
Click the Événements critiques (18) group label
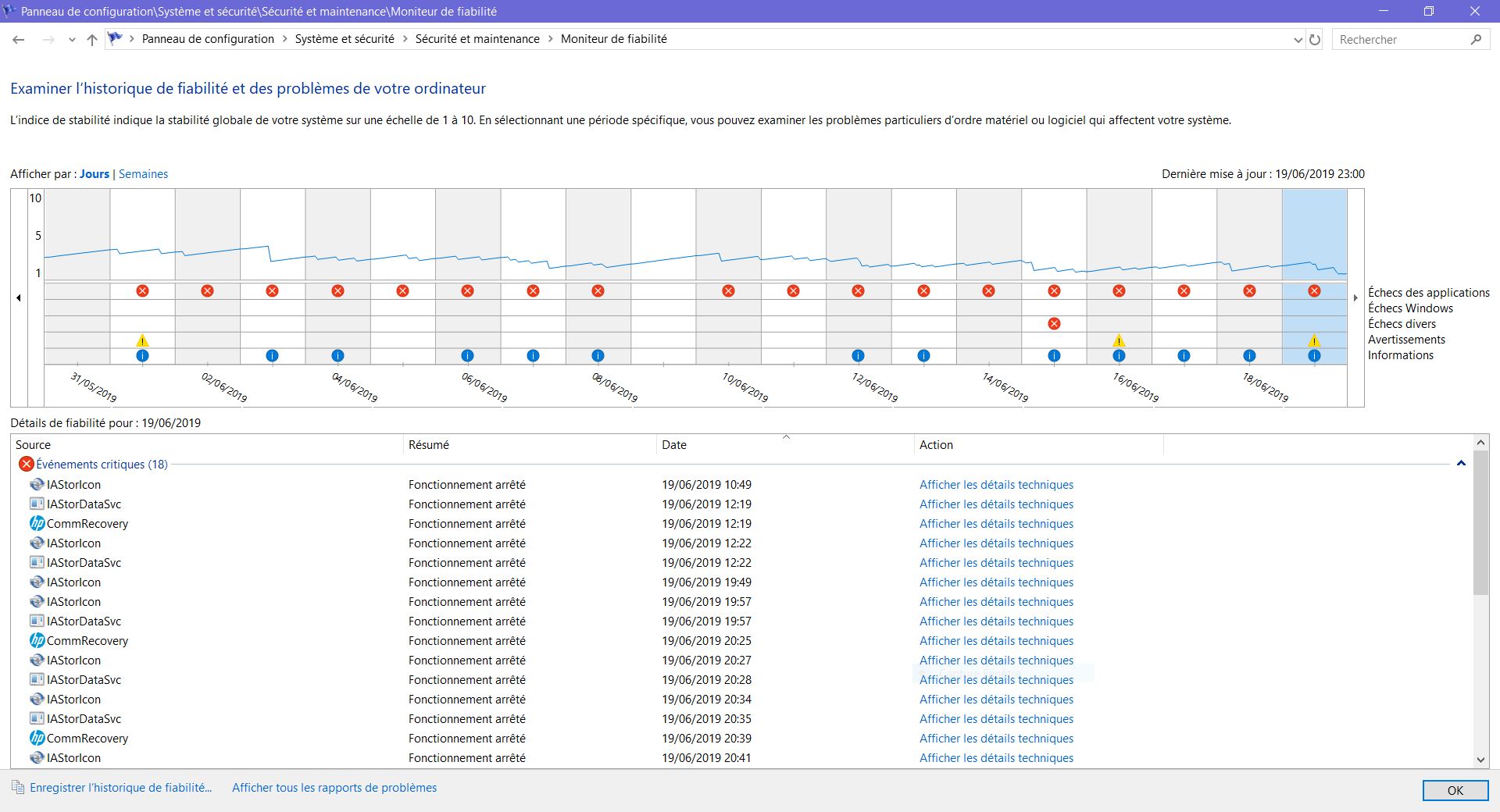[102, 465]
